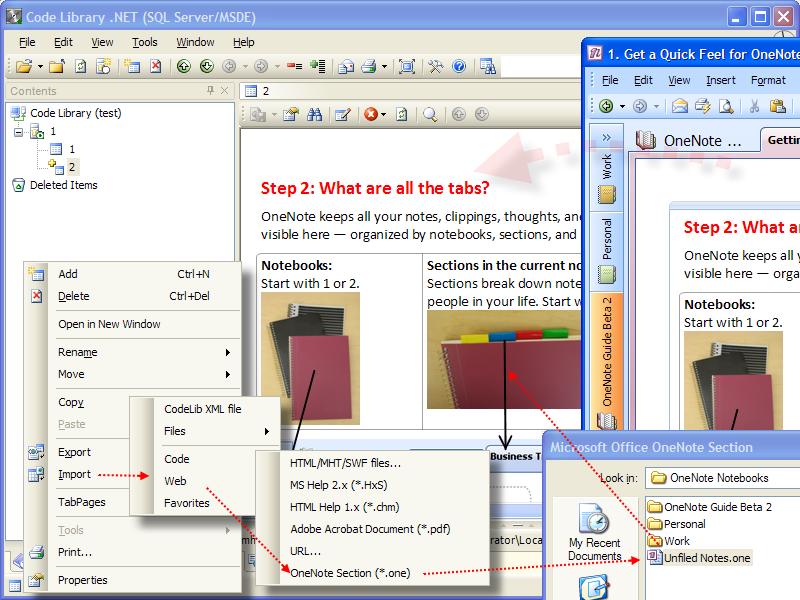The width and height of the screenshot is (800, 600).
Task: Click Properties in the context menu
Action: click(83, 580)
